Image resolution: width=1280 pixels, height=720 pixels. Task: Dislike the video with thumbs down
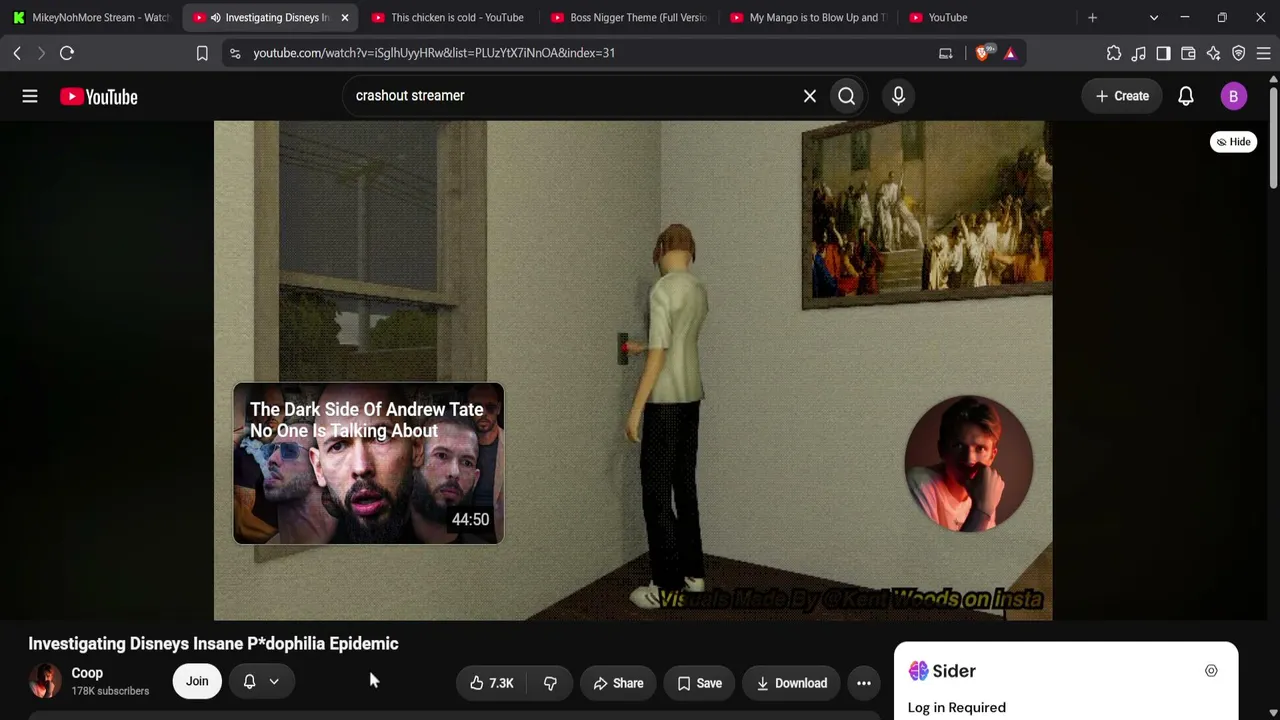click(550, 683)
